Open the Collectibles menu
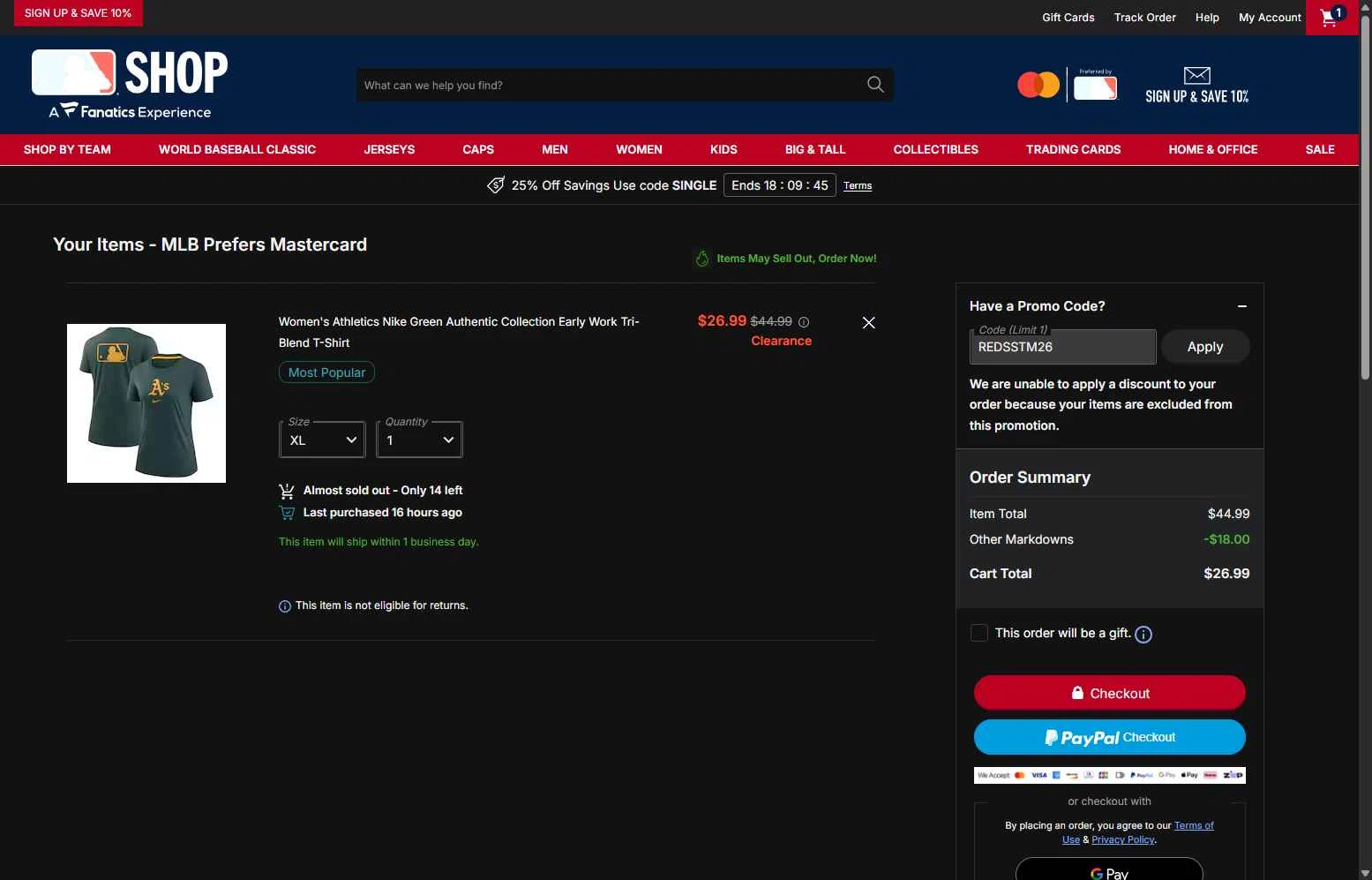Screen dimensions: 1372x880 click(935, 149)
